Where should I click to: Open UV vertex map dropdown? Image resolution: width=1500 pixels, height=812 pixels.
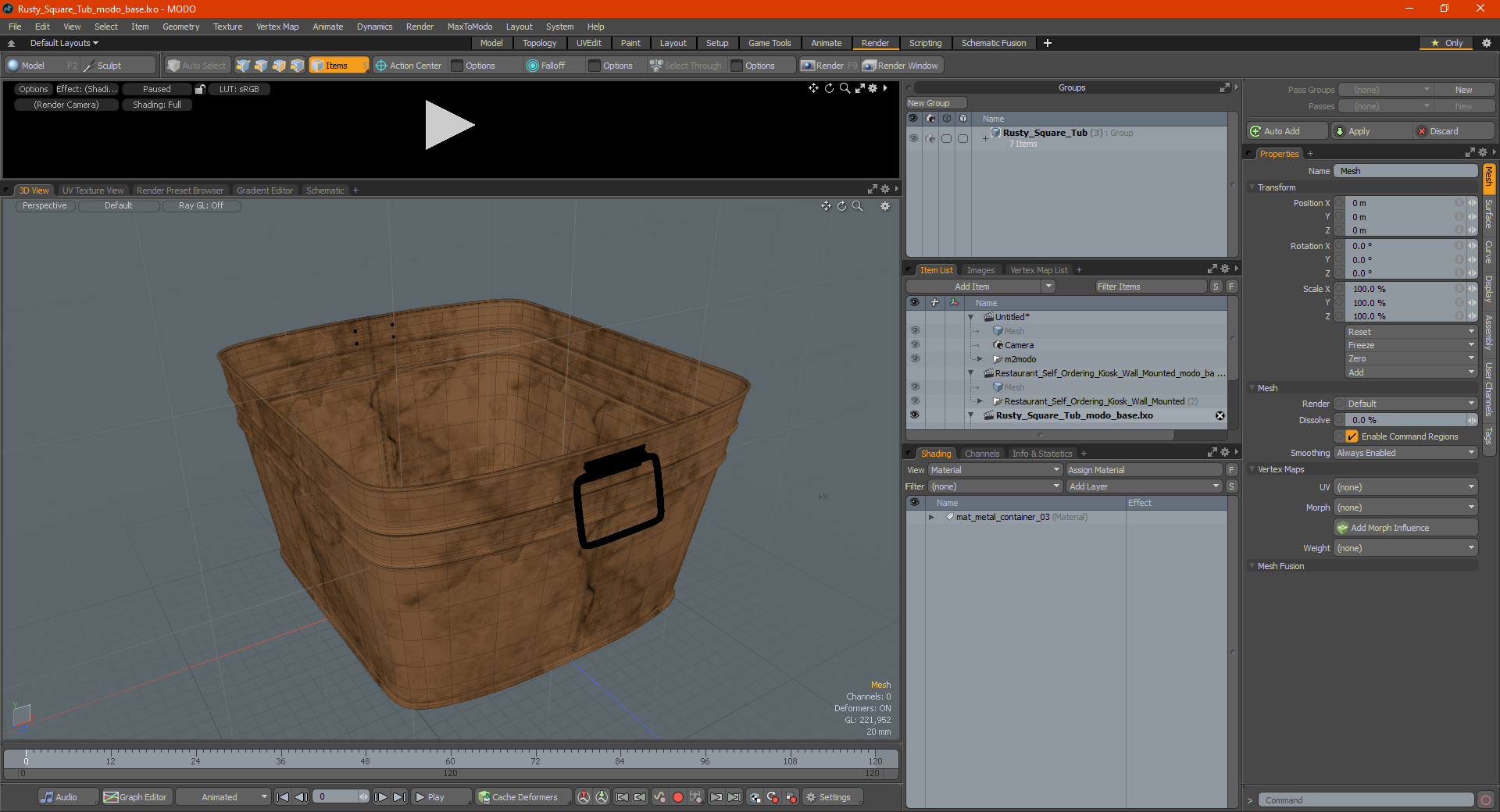[x=1405, y=487]
